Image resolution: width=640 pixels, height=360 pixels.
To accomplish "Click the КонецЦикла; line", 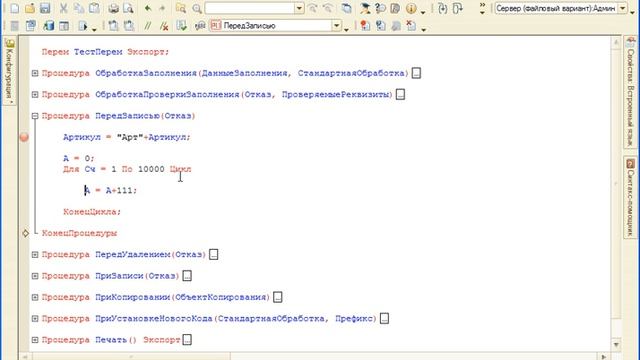I will click(92, 212).
